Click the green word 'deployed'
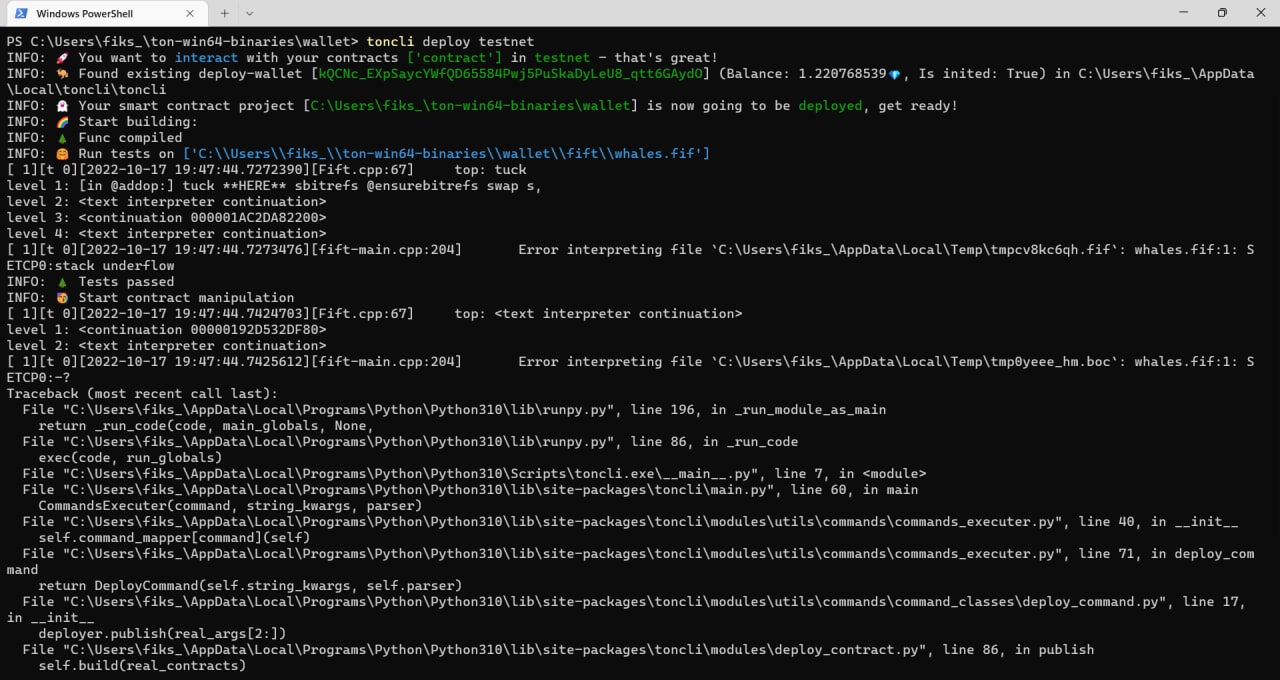Viewport: 1280px width, 680px height. coord(830,106)
